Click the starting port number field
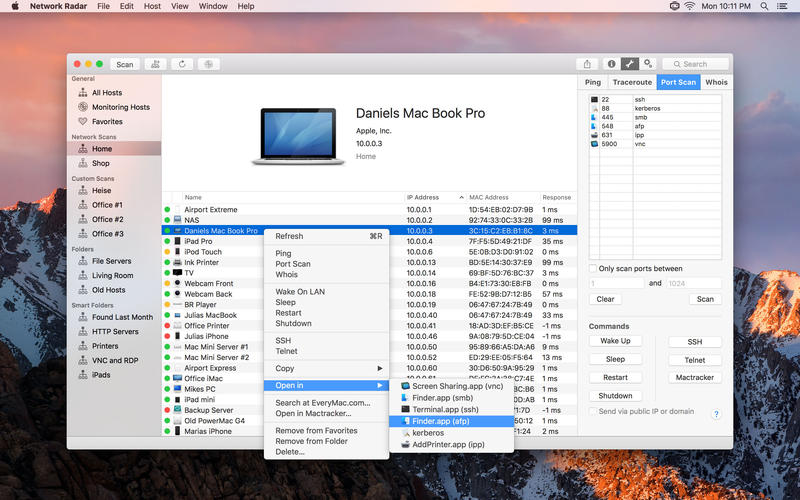Image resolution: width=800 pixels, height=500 pixels. (616, 283)
